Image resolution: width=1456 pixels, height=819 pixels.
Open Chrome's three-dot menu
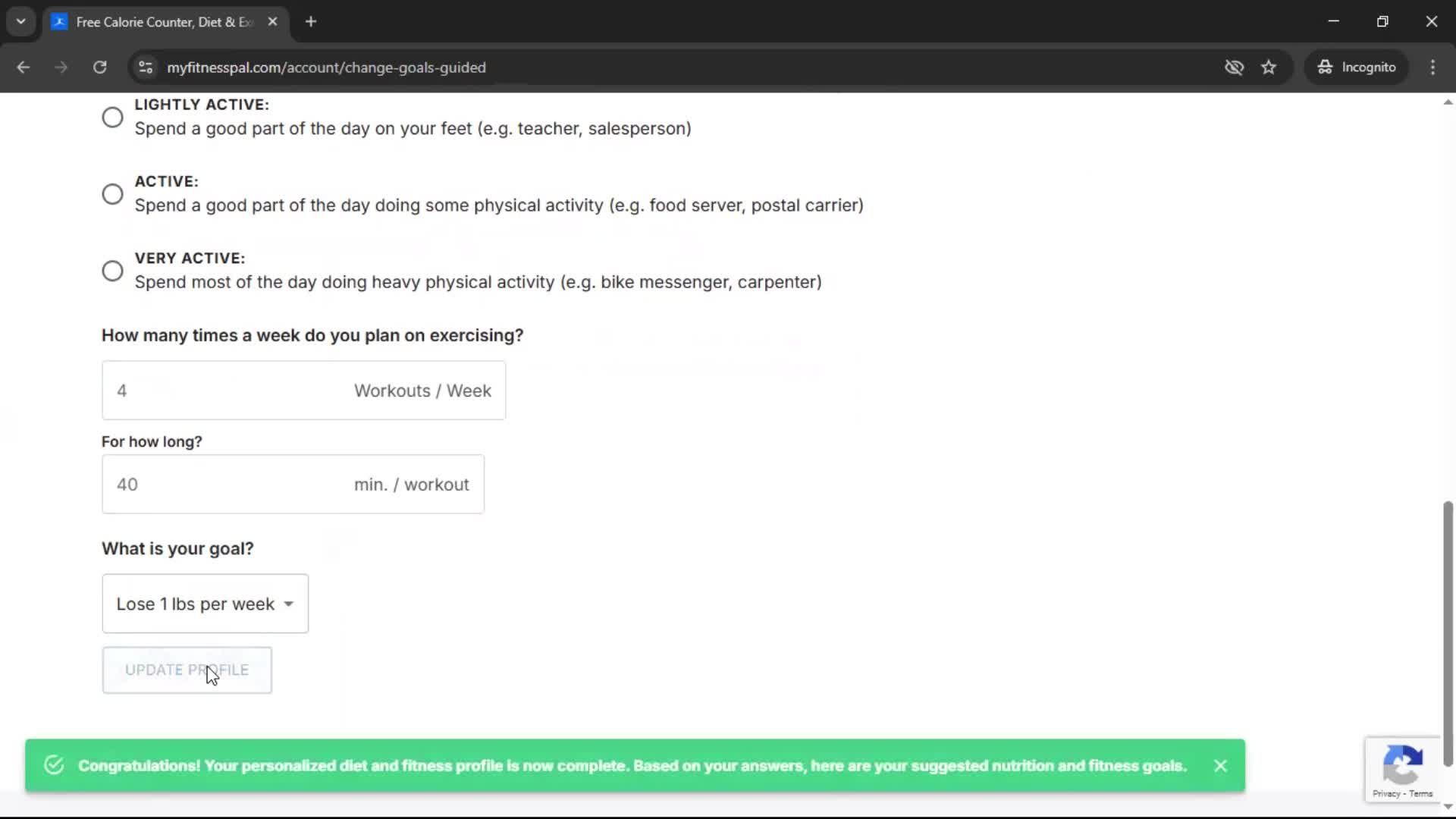[x=1432, y=67]
